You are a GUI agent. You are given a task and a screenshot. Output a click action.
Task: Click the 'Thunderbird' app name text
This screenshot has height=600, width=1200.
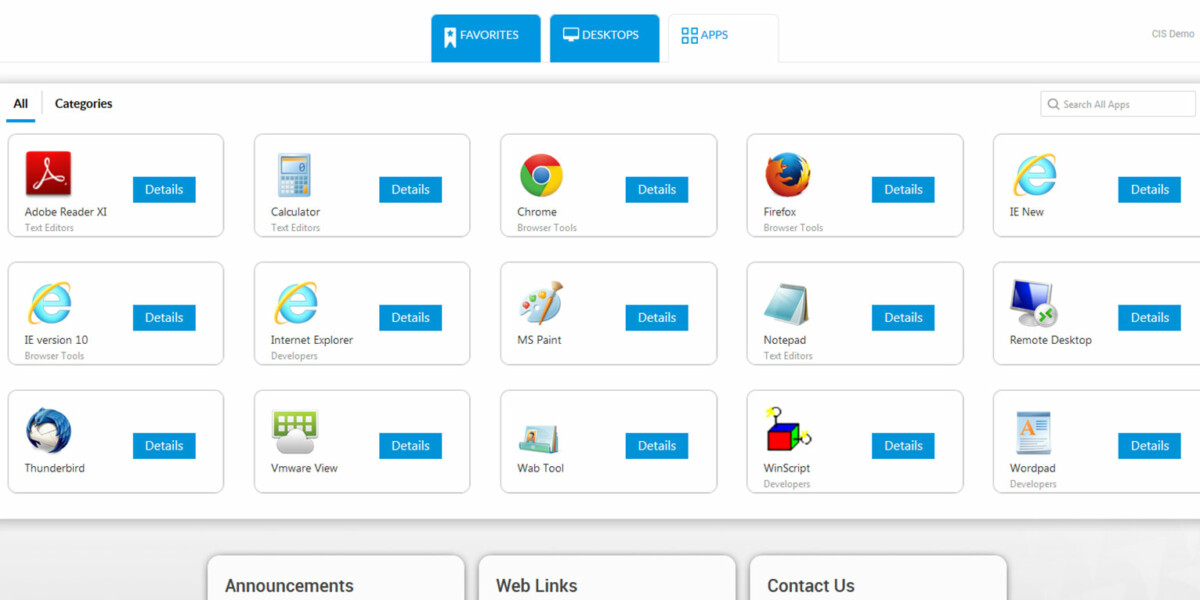(x=55, y=468)
